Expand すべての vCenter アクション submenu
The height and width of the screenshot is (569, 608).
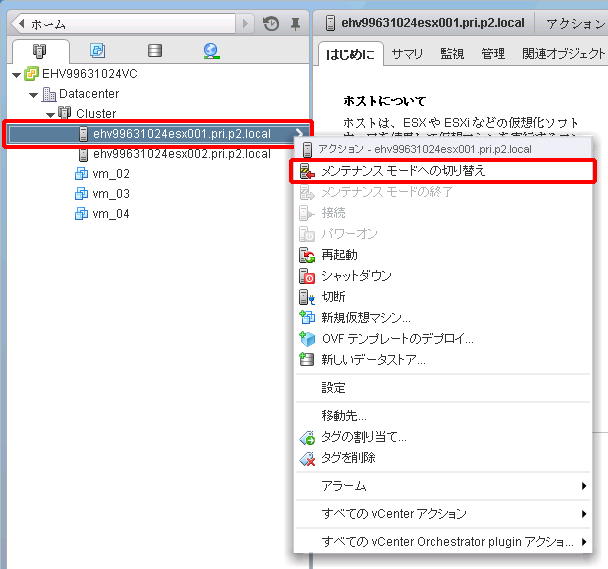tap(443, 514)
